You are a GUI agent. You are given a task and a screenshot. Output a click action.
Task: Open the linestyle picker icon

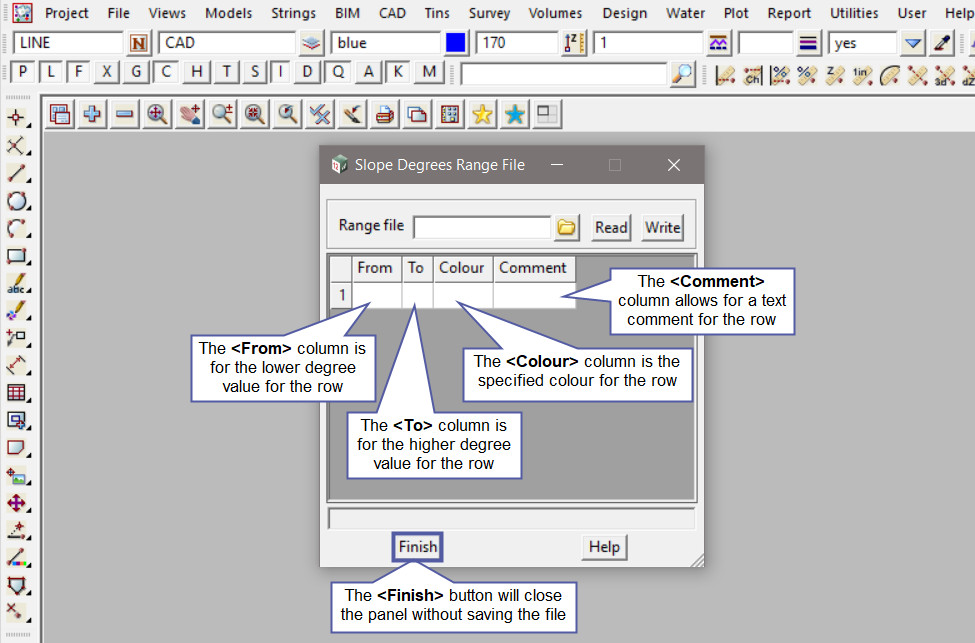(x=718, y=43)
